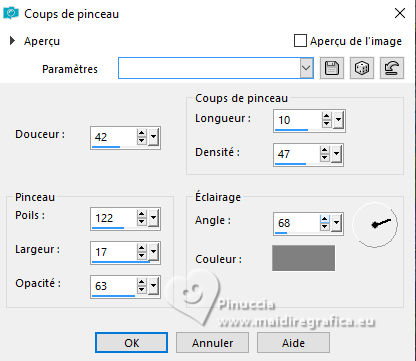
Task: Confirm with the OK button
Action: click(x=131, y=343)
